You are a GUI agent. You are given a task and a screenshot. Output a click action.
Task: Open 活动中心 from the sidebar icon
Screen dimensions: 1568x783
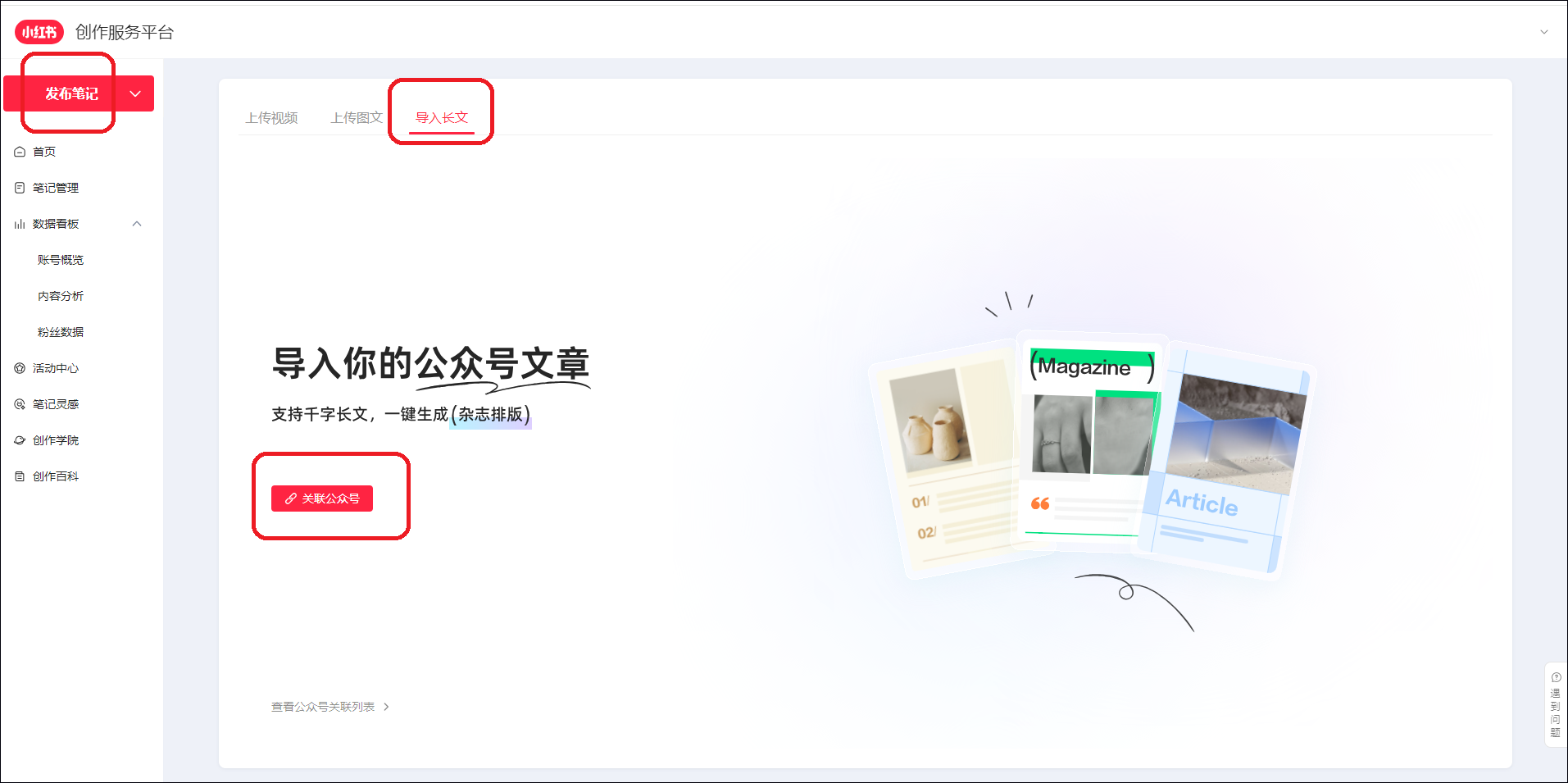(x=20, y=368)
